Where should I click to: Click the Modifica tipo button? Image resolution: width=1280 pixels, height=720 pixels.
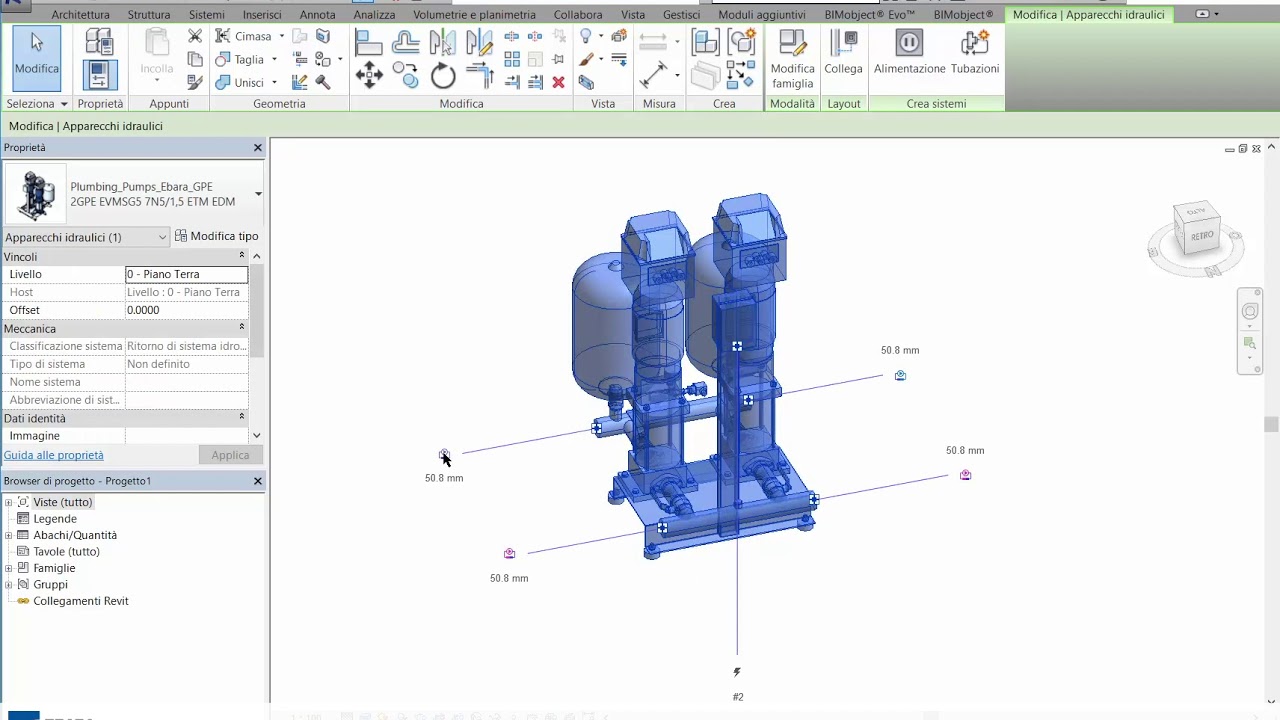[216, 236]
